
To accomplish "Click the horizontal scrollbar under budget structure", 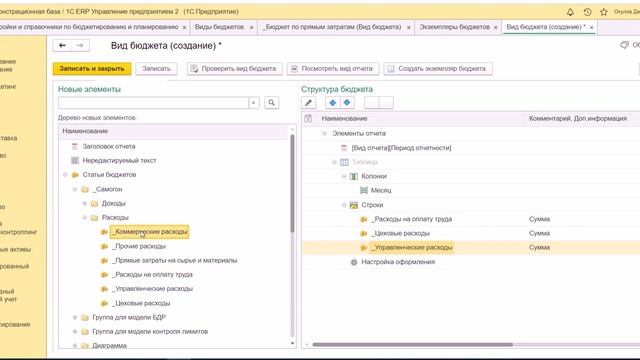I will tap(412, 344).
